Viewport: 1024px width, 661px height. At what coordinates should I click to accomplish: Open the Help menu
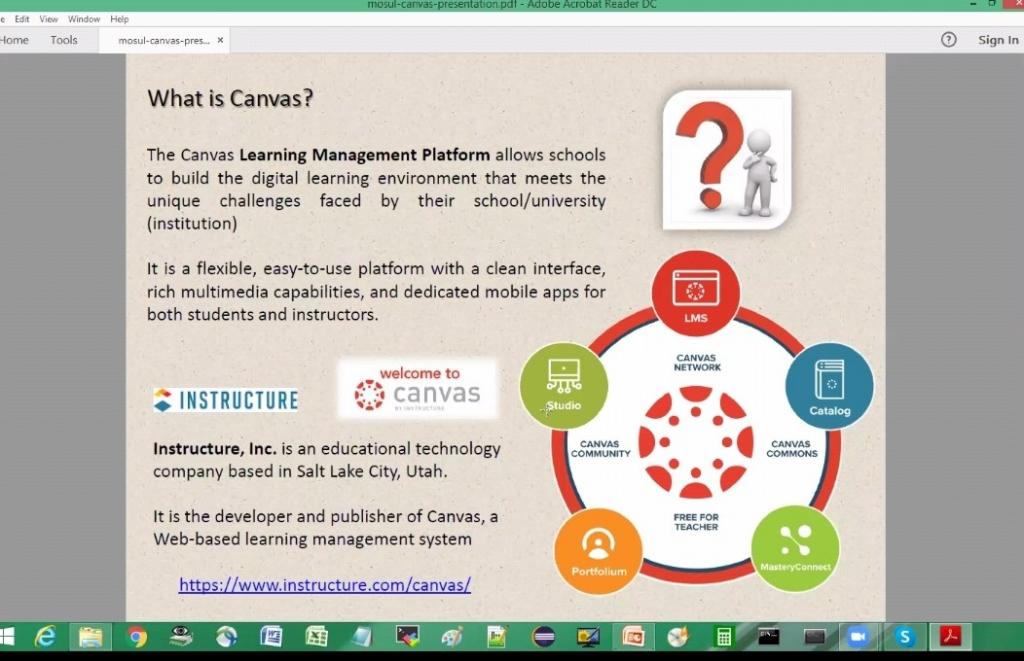click(119, 19)
